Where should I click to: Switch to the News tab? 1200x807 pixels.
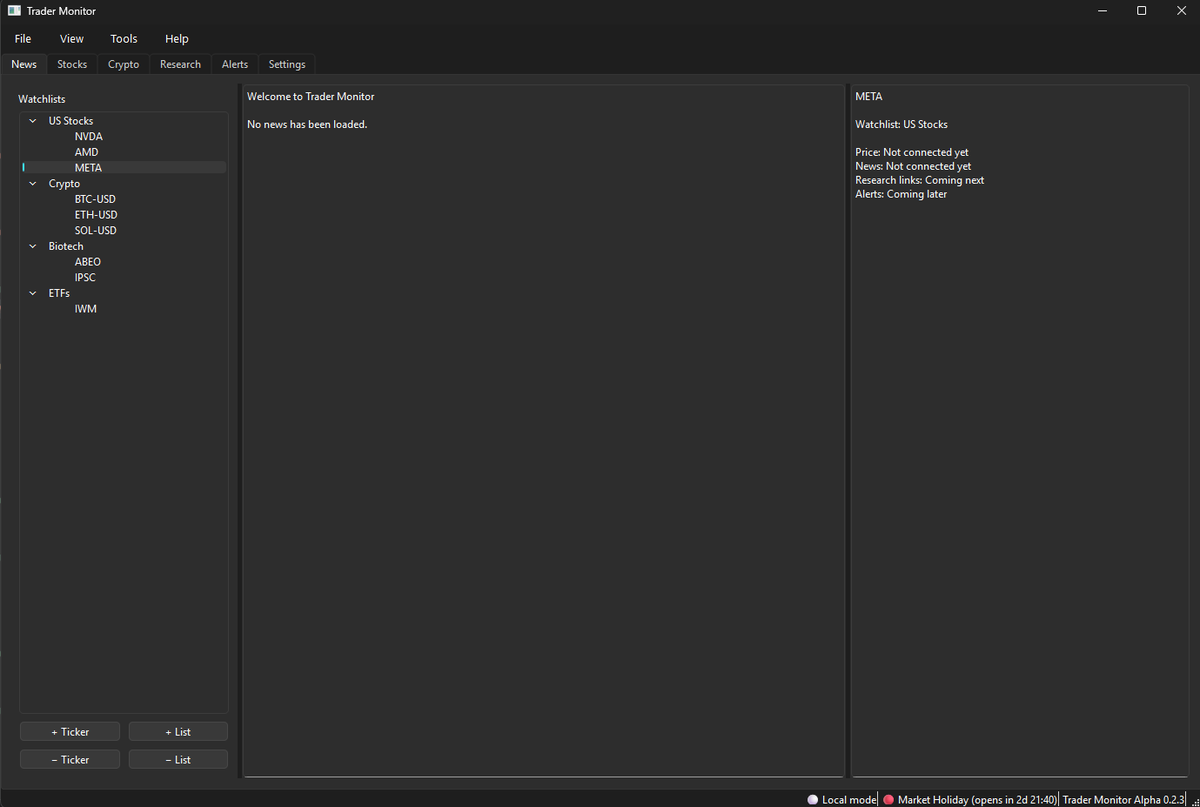coord(24,64)
